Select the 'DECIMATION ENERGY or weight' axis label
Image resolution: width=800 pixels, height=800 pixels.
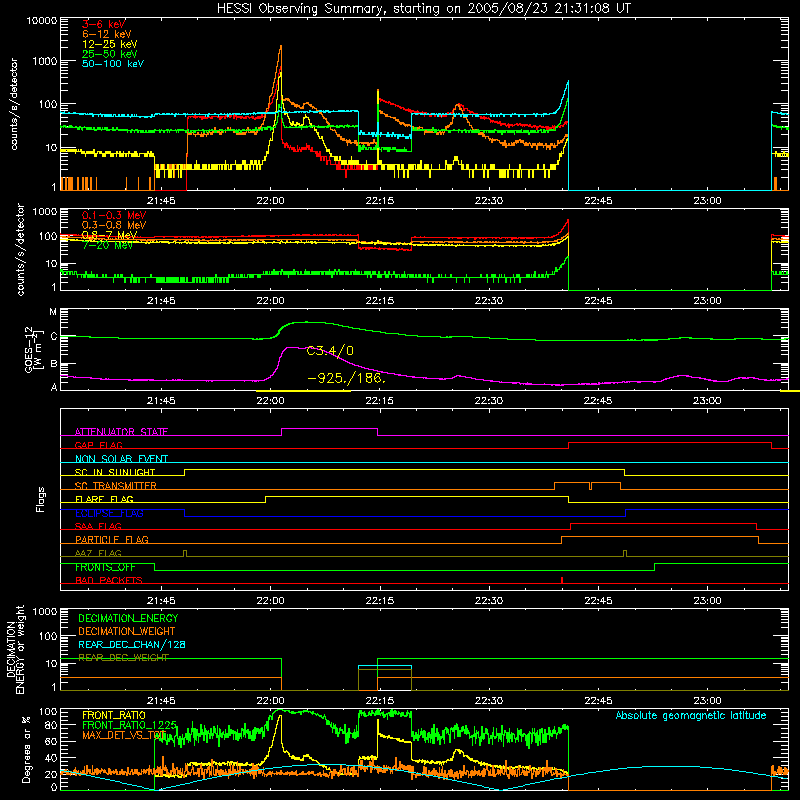pos(15,649)
